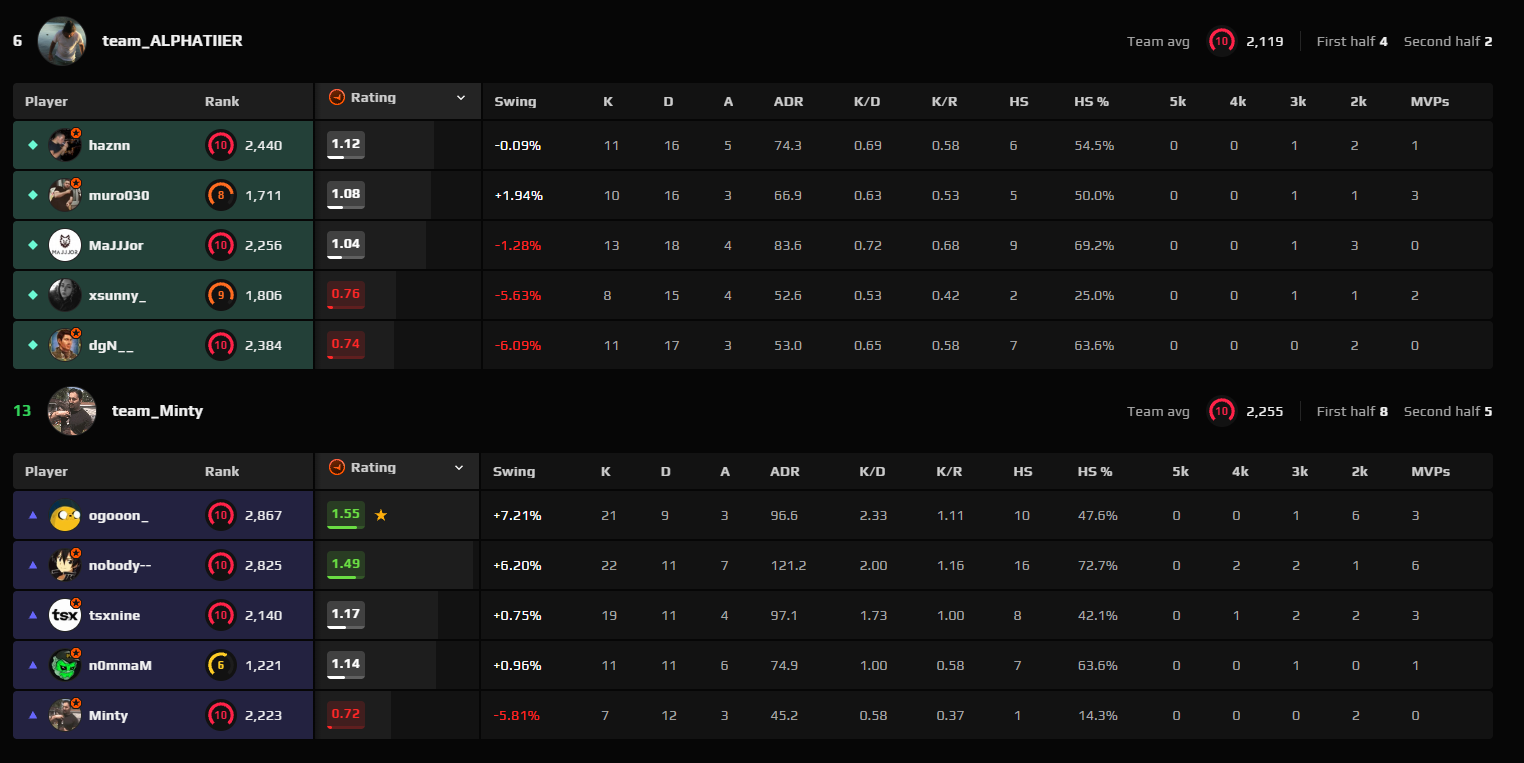Open nobody-- player profile link
Screen dimensions: 1524x763
120,565
